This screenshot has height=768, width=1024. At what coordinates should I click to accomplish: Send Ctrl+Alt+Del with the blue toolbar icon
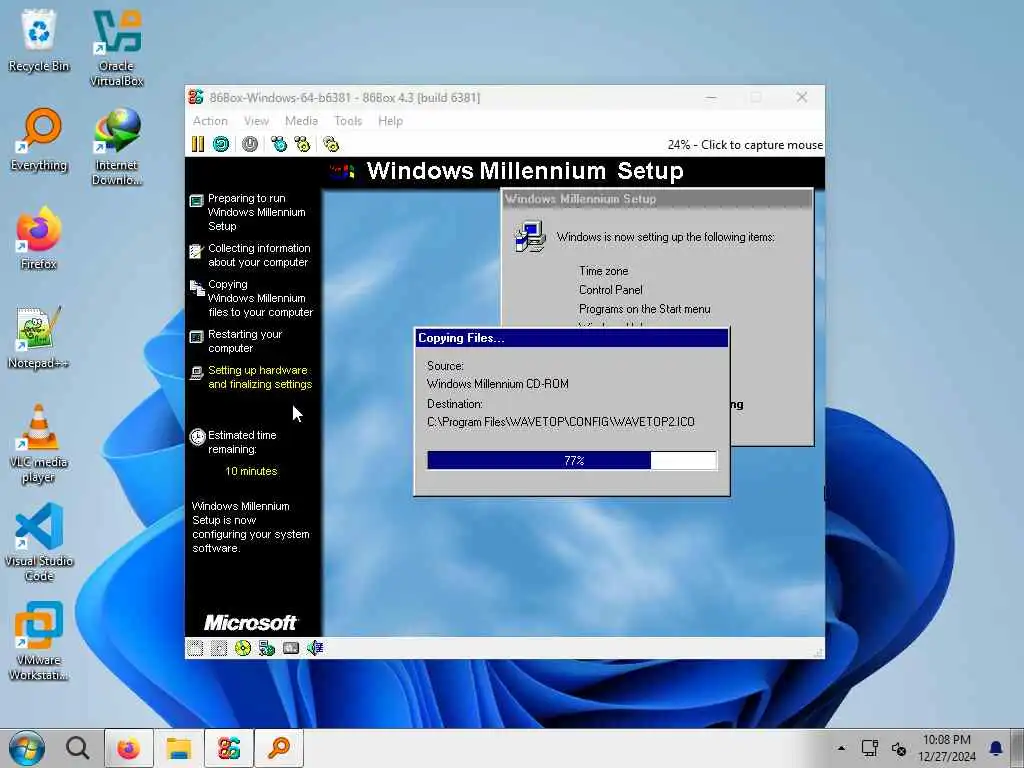(279, 144)
